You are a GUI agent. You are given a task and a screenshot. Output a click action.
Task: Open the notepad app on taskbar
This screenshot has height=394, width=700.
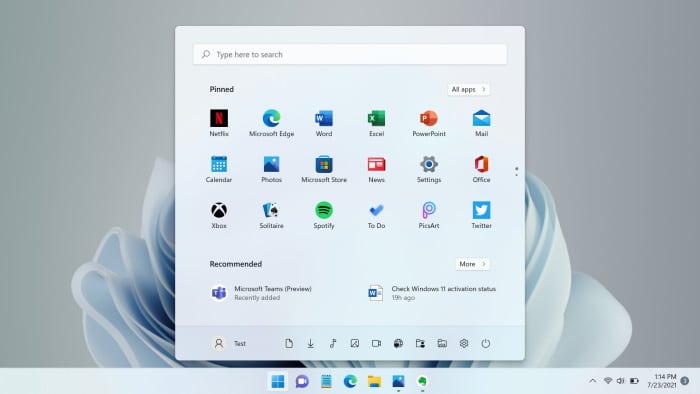(x=326, y=381)
